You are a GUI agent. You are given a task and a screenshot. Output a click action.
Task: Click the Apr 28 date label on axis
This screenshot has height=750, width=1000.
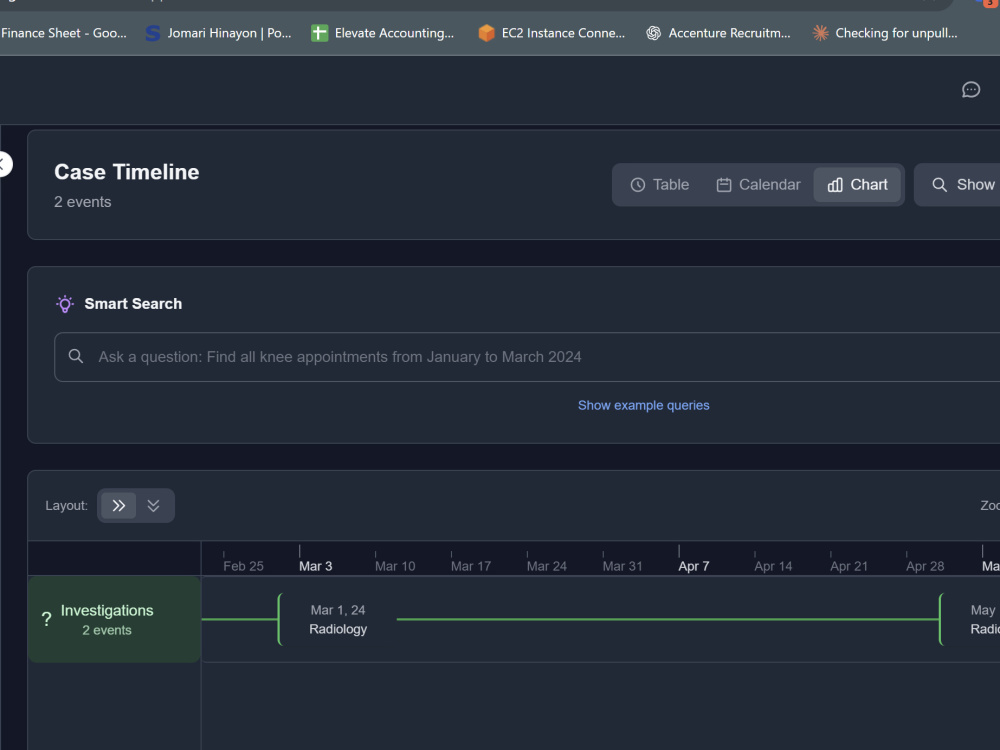(x=925, y=566)
